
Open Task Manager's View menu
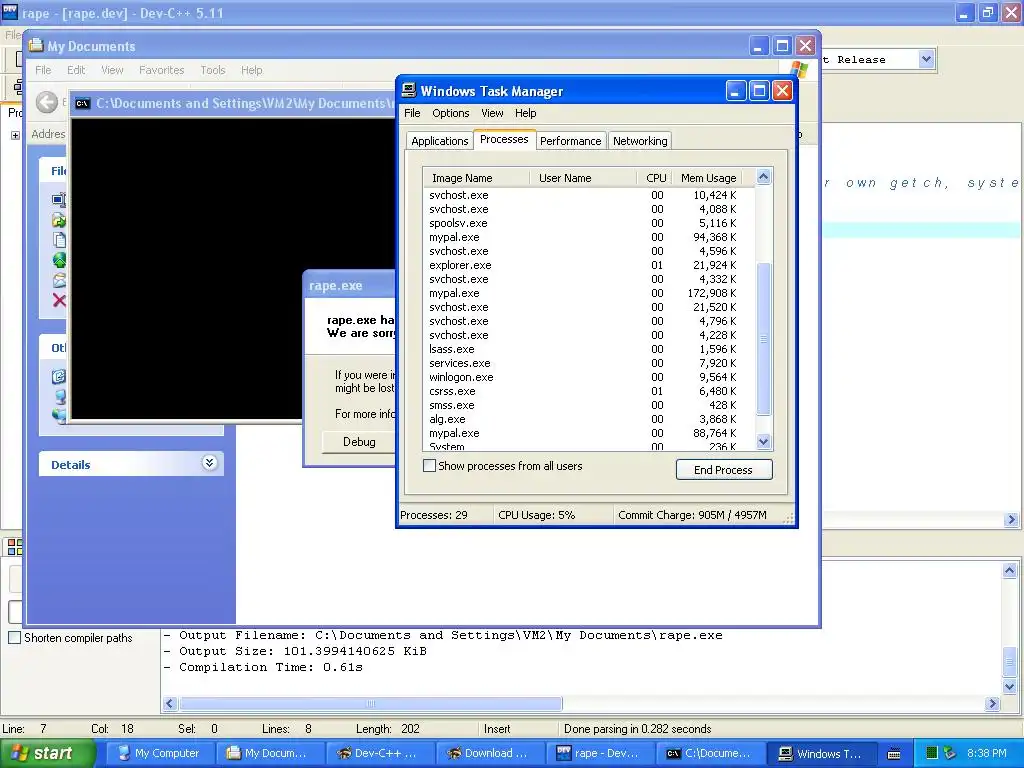tap(492, 113)
